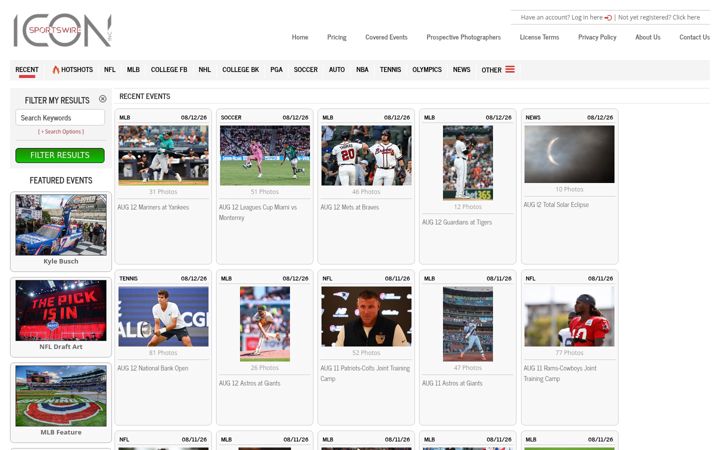Click 'AUG 12 Total Solar Eclipse' title
The height and width of the screenshot is (450, 720).
click(x=556, y=205)
